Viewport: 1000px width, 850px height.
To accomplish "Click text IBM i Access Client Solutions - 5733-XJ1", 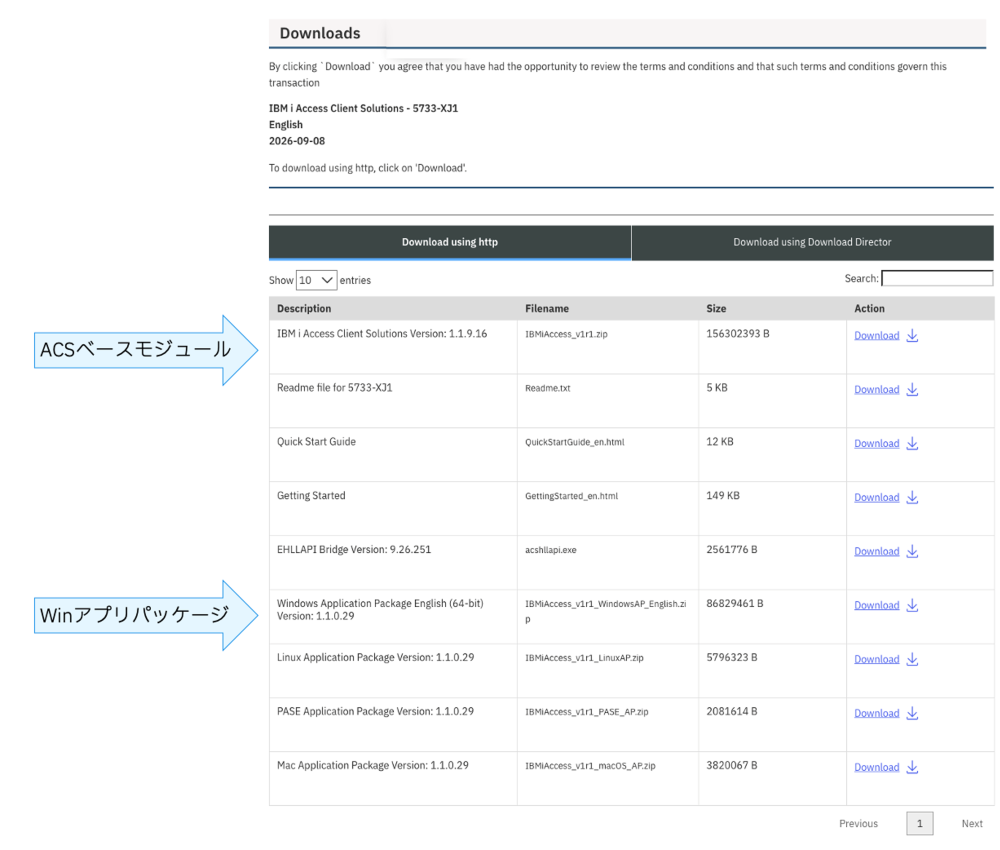I will 364,108.
